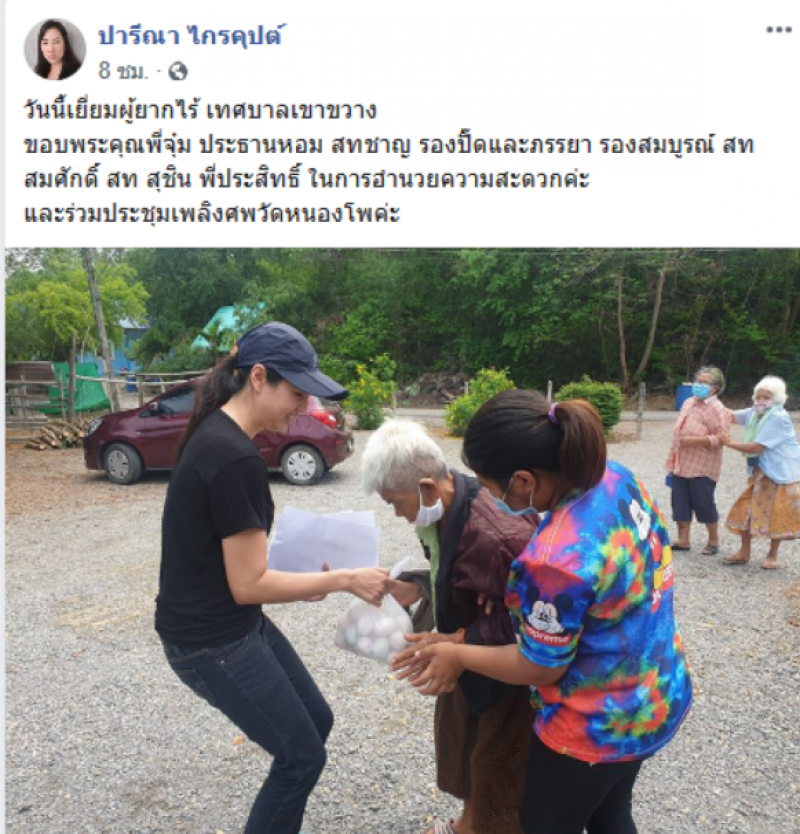Click the line starting ขอบพระคุณพี่จุ๋ม
The height and width of the screenshot is (834, 800).
[389, 145]
